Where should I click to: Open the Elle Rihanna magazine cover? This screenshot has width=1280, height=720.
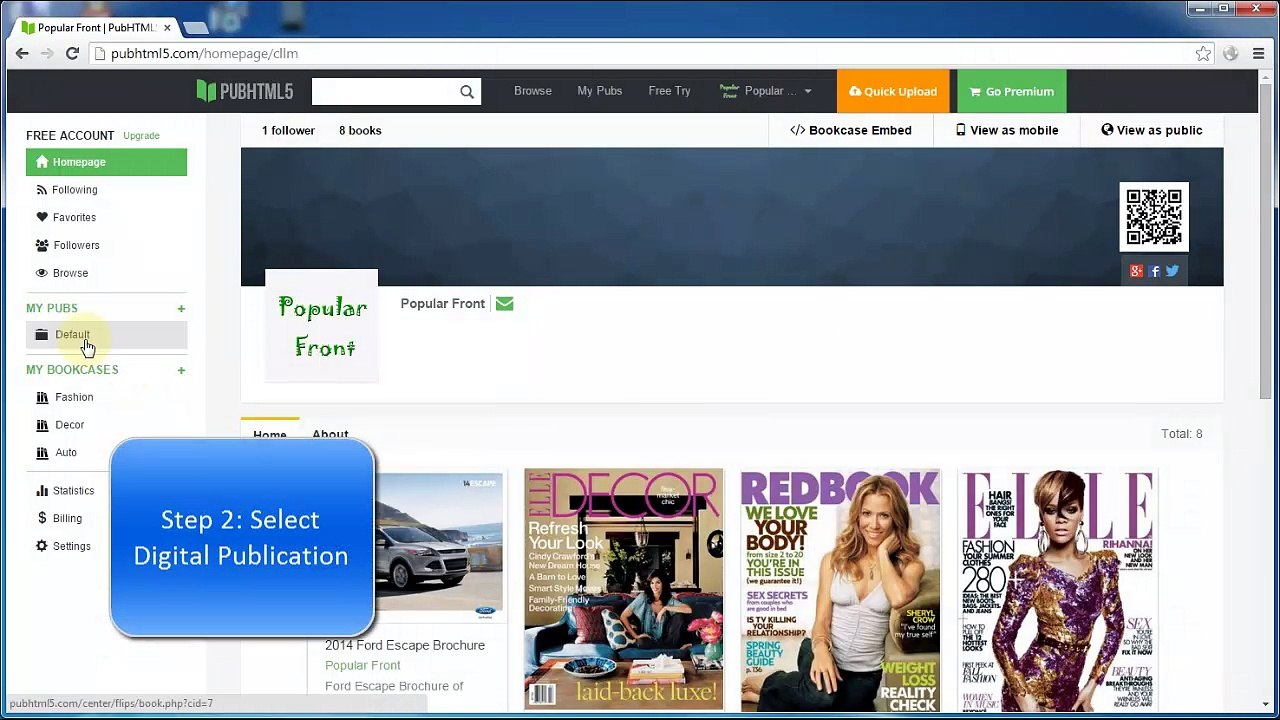click(1057, 590)
